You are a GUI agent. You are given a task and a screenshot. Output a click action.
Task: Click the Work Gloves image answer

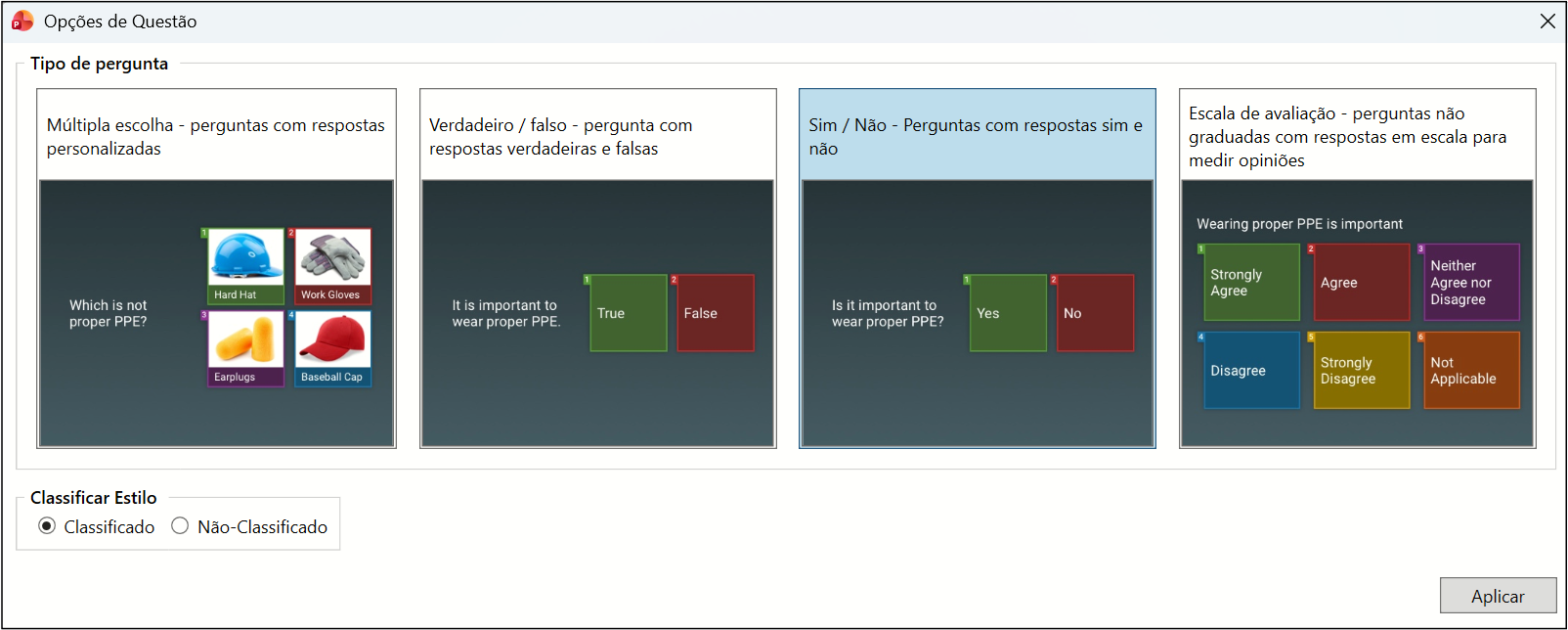pos(333,266)
